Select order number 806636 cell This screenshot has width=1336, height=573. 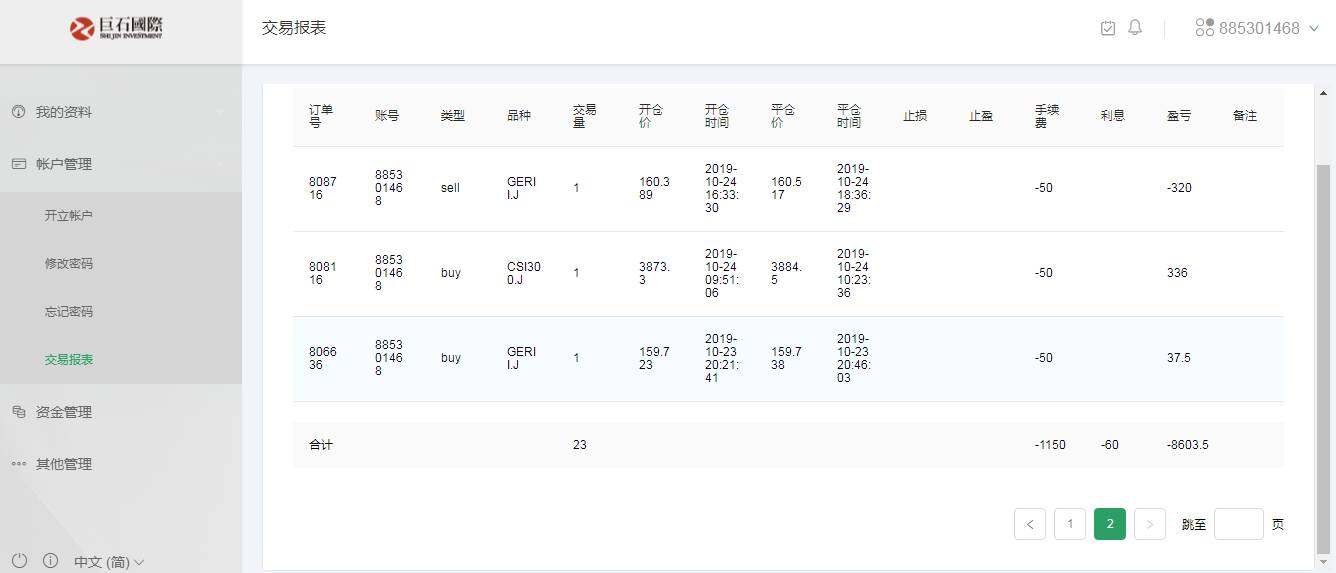[x=323, y=358]
